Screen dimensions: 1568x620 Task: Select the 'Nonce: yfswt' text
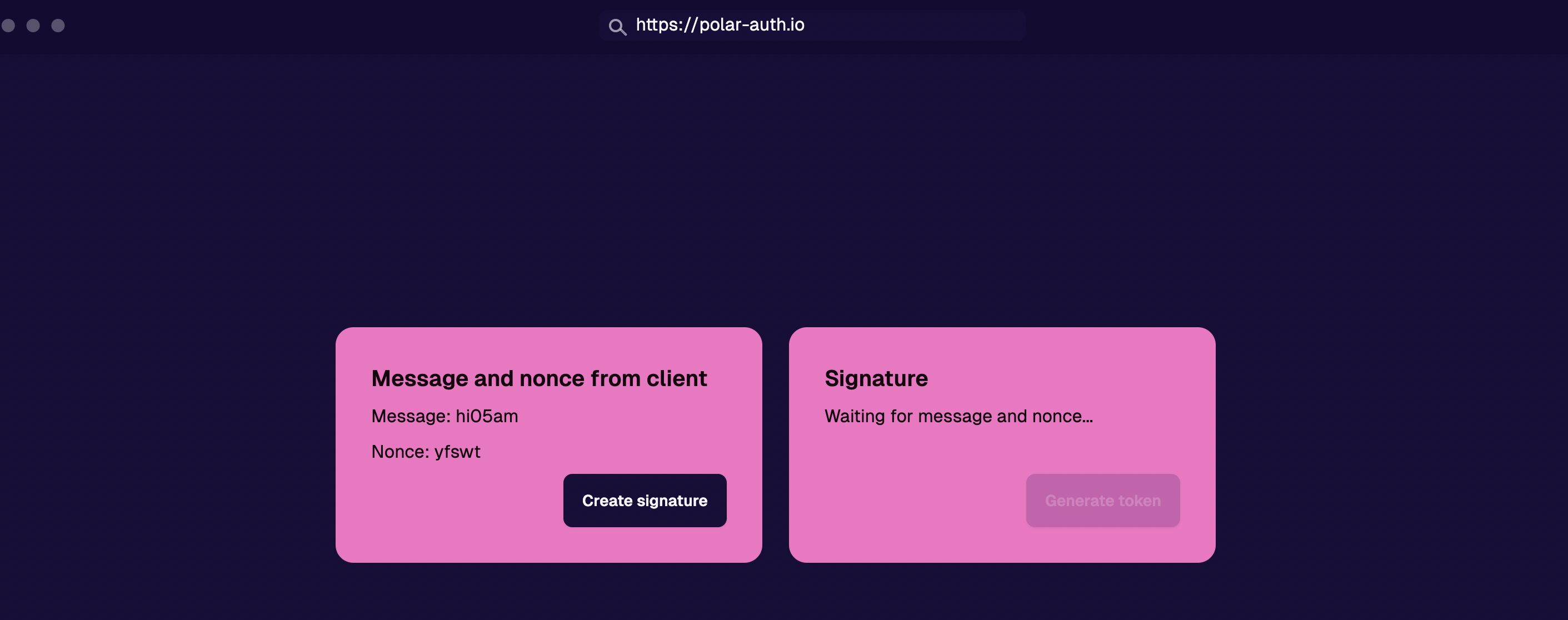(426, 452)
